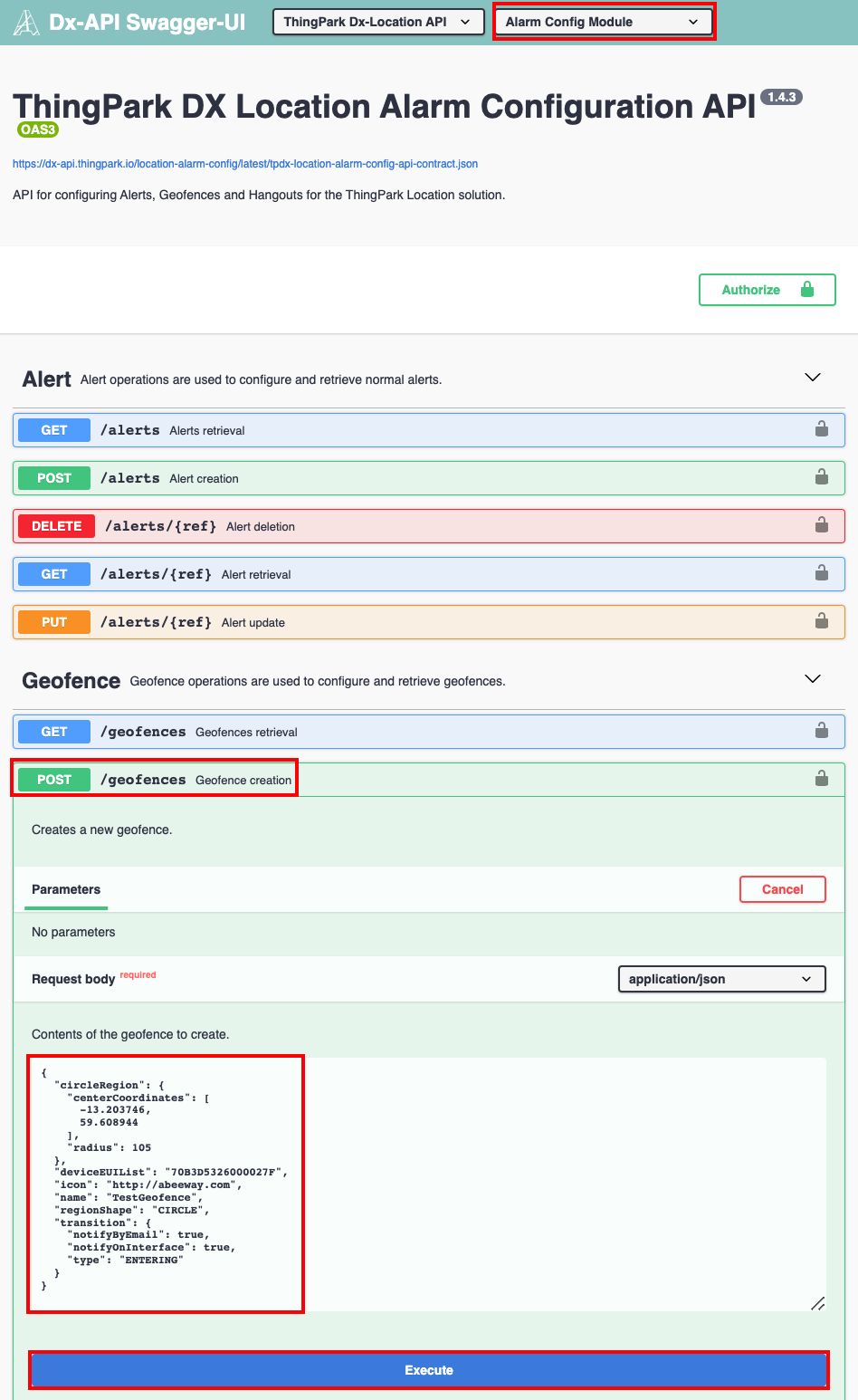Click the lock icon on GET /geofences
This screenshot has width=858, height=1400.
pos(822,731)
